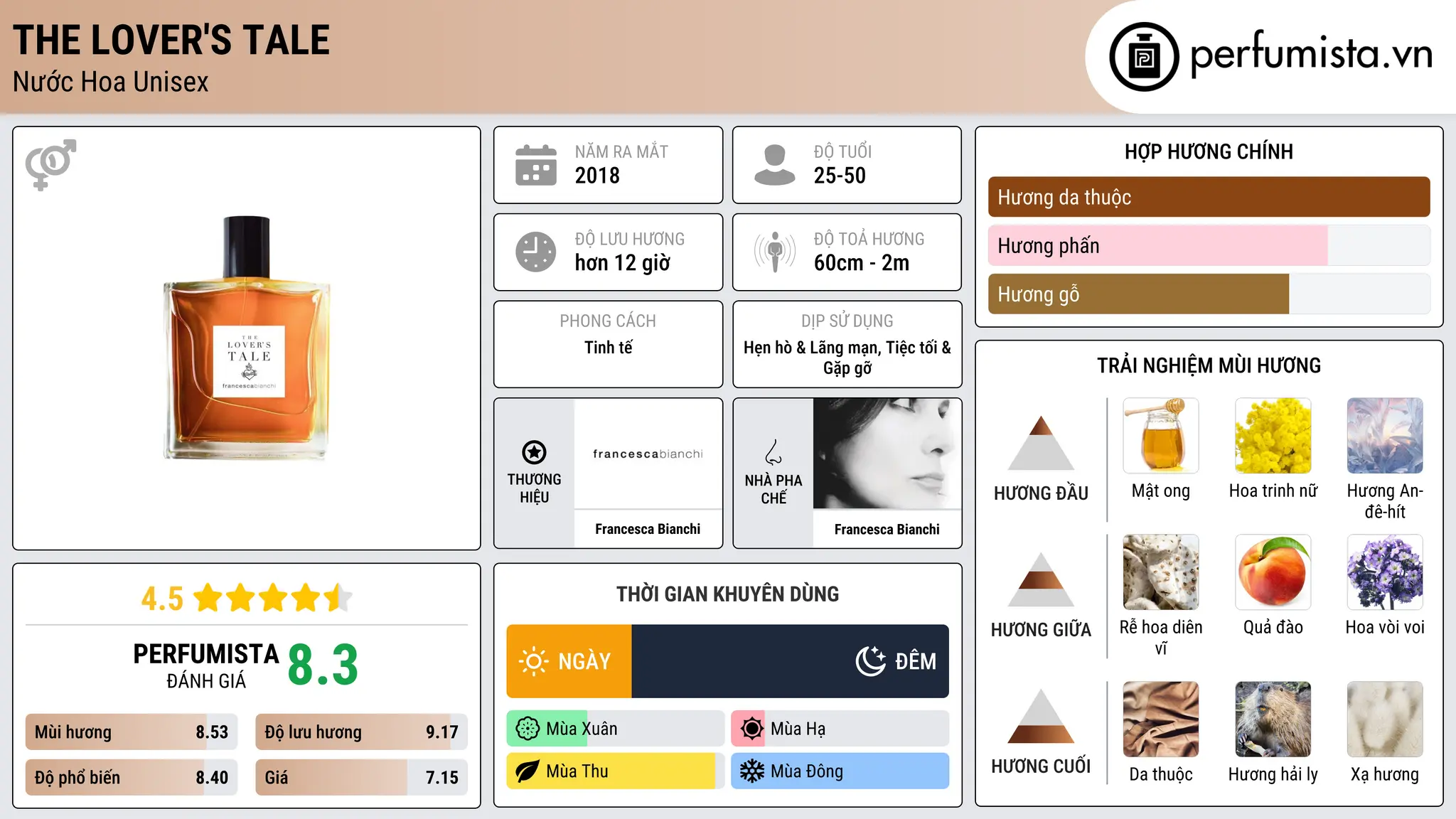Click the Quả đào peach image
The width and height of the screenshot is (1456, 819).
coord(1273,572)
